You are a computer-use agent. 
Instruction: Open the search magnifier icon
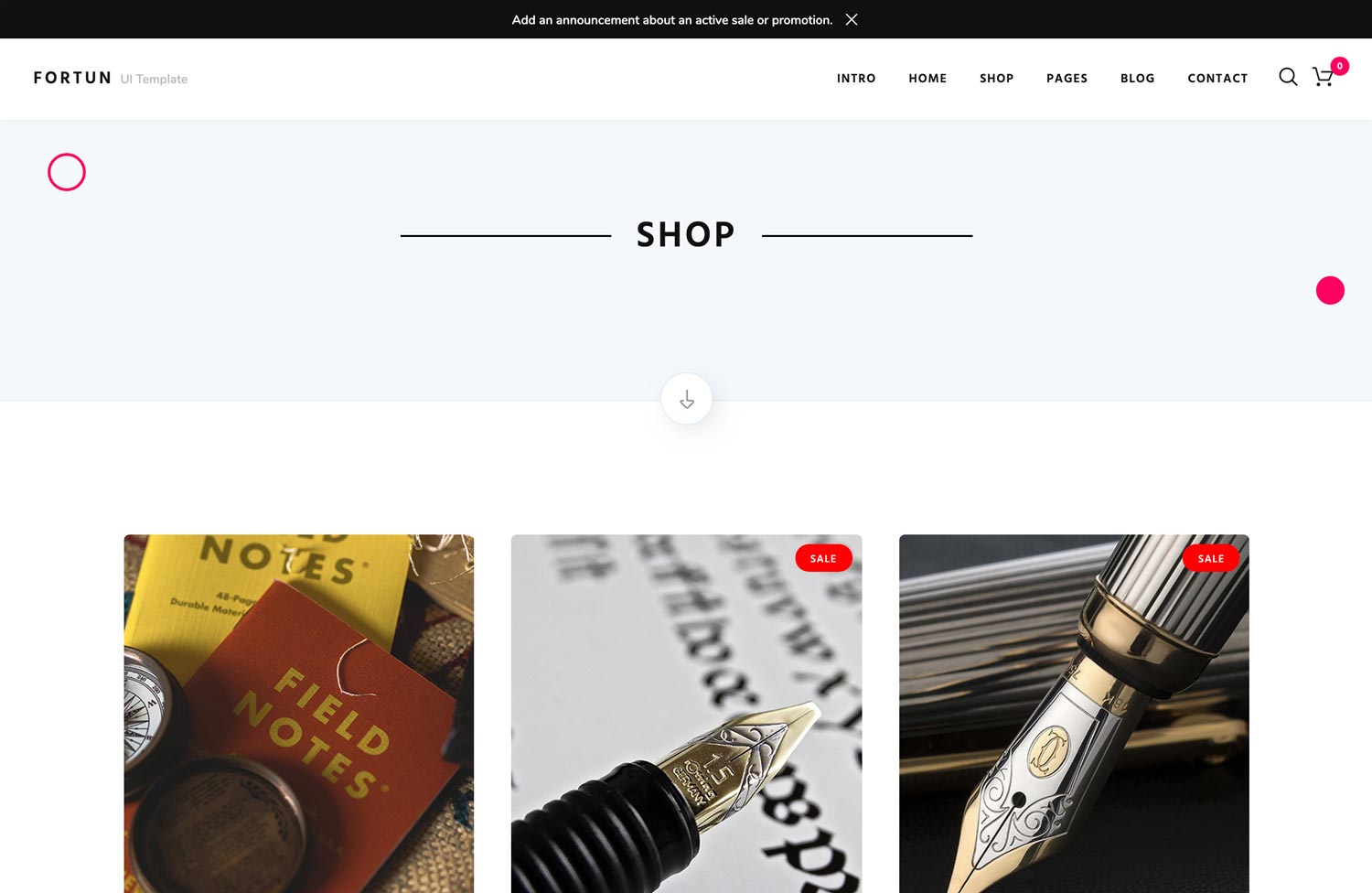pos(1288,77)
